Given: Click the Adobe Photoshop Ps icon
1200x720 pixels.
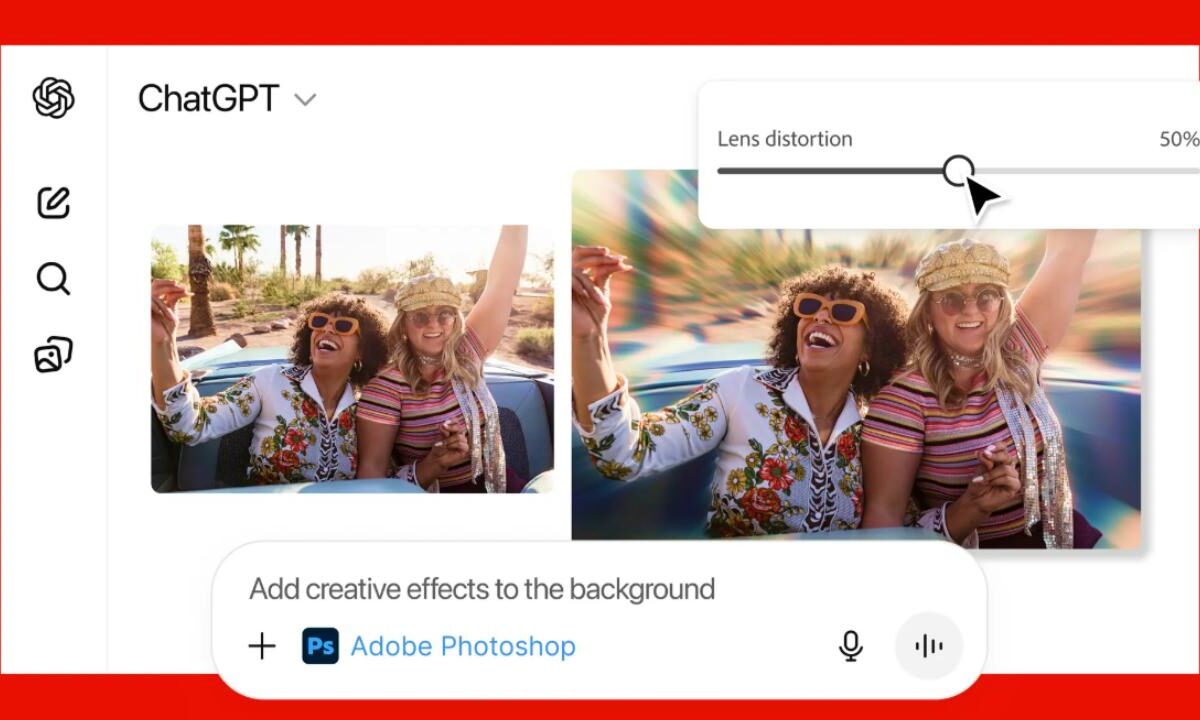Looking at the screenshot, I should coord(320,646).
